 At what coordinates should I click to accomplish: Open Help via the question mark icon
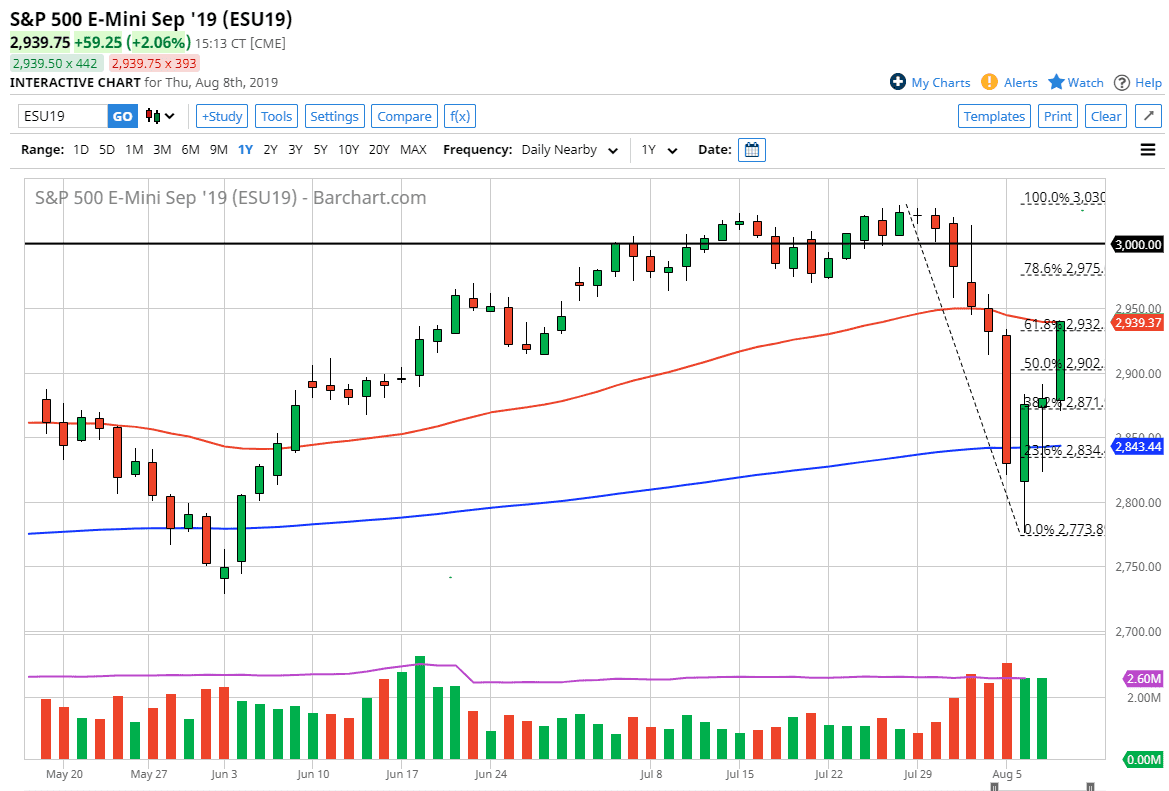click(1120, 82)
